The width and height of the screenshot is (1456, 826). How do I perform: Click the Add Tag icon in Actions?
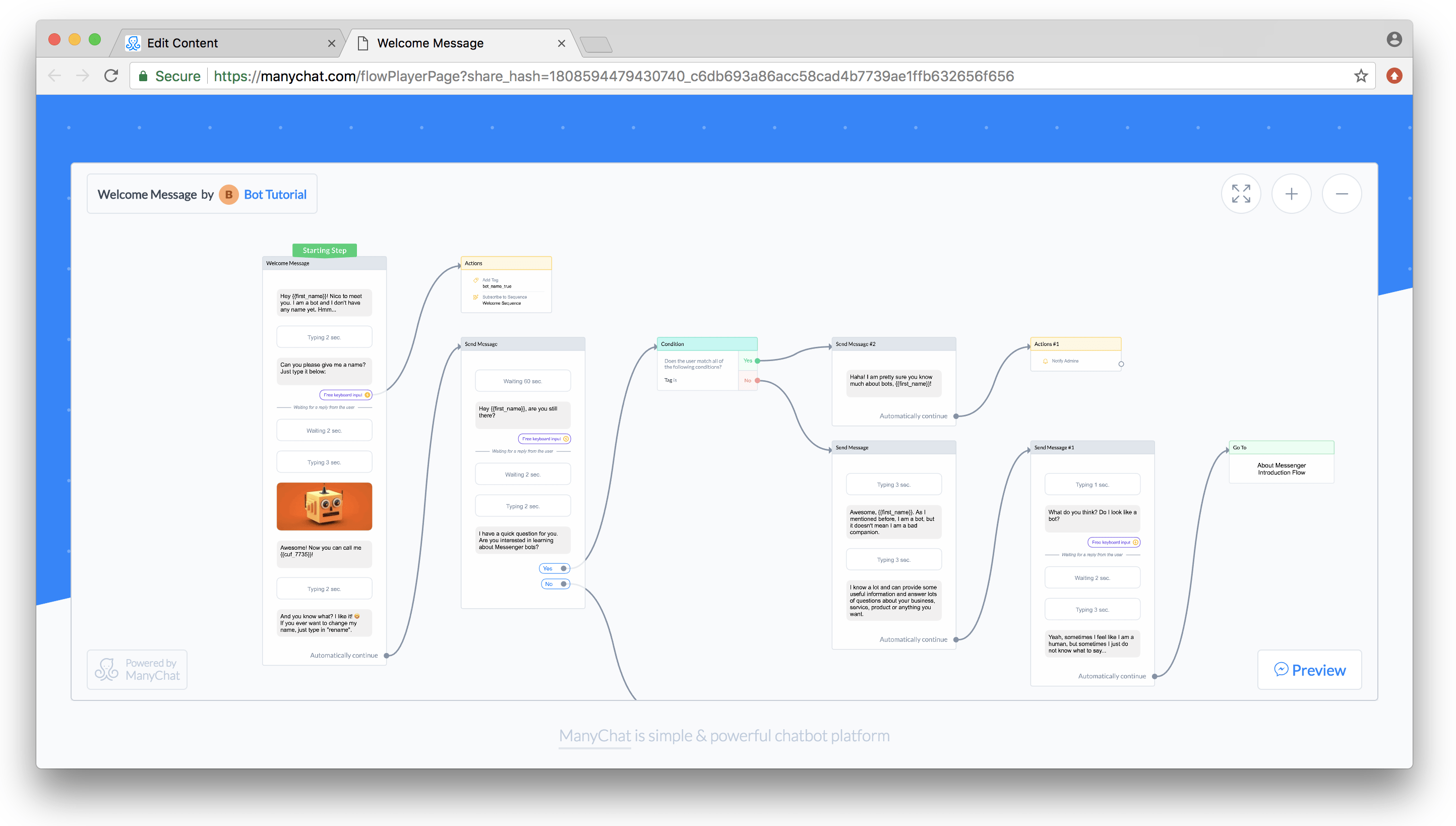pyautogui.click(x=476, y=280)
